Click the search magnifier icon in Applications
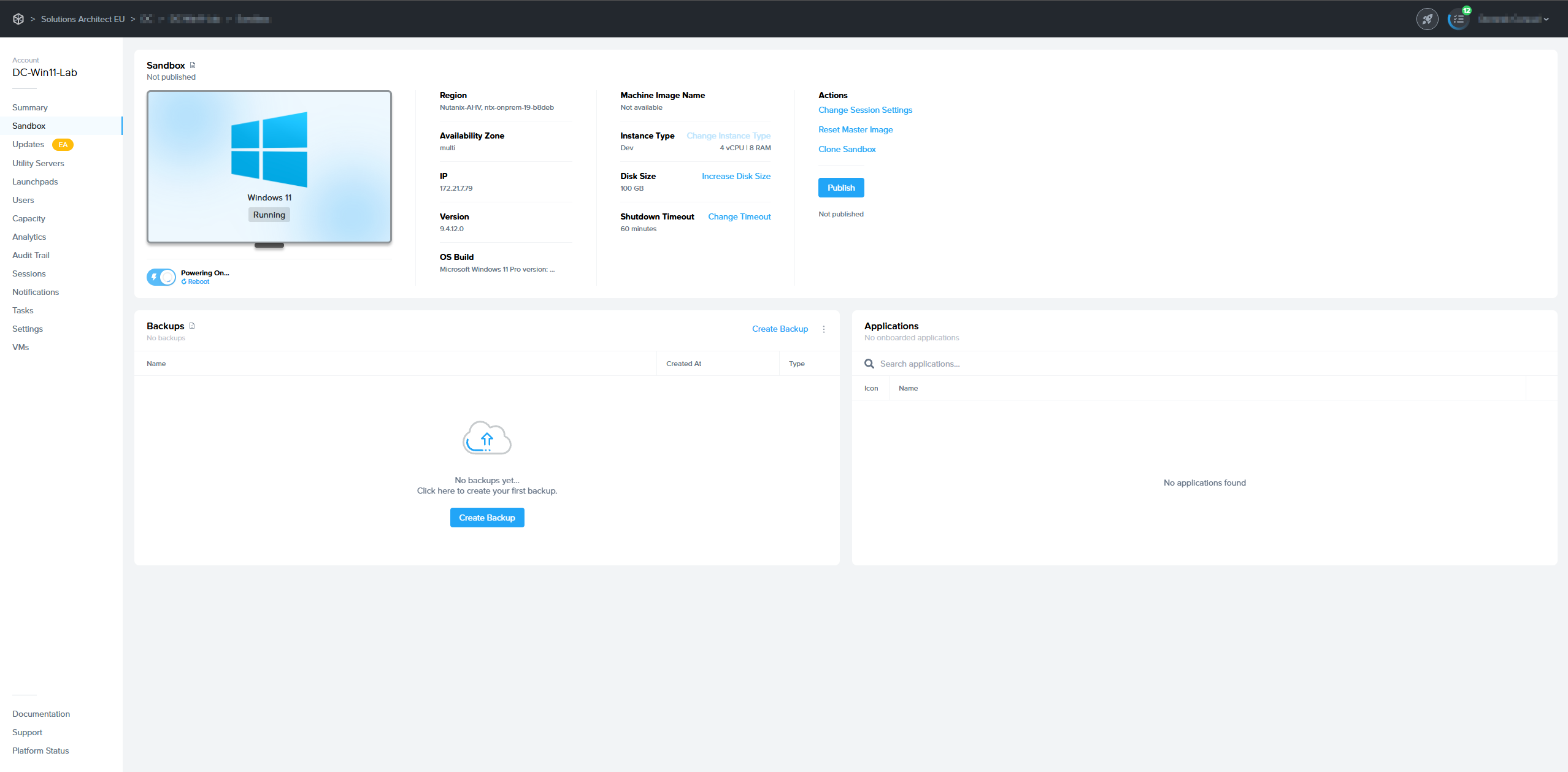 coord(869,364)
